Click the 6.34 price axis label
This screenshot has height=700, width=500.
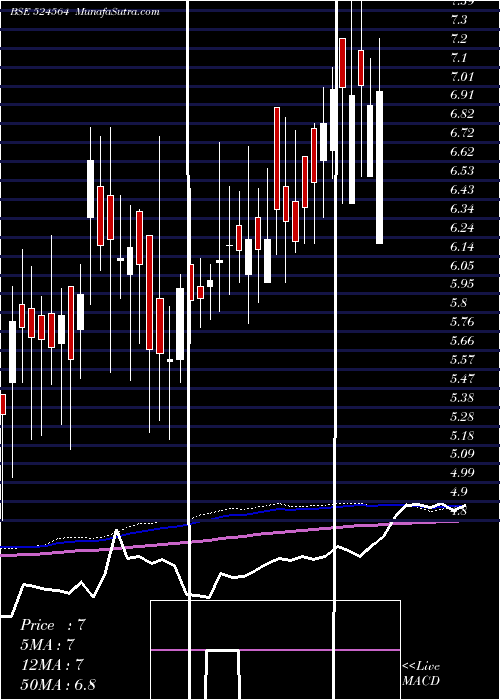(462, 209)
